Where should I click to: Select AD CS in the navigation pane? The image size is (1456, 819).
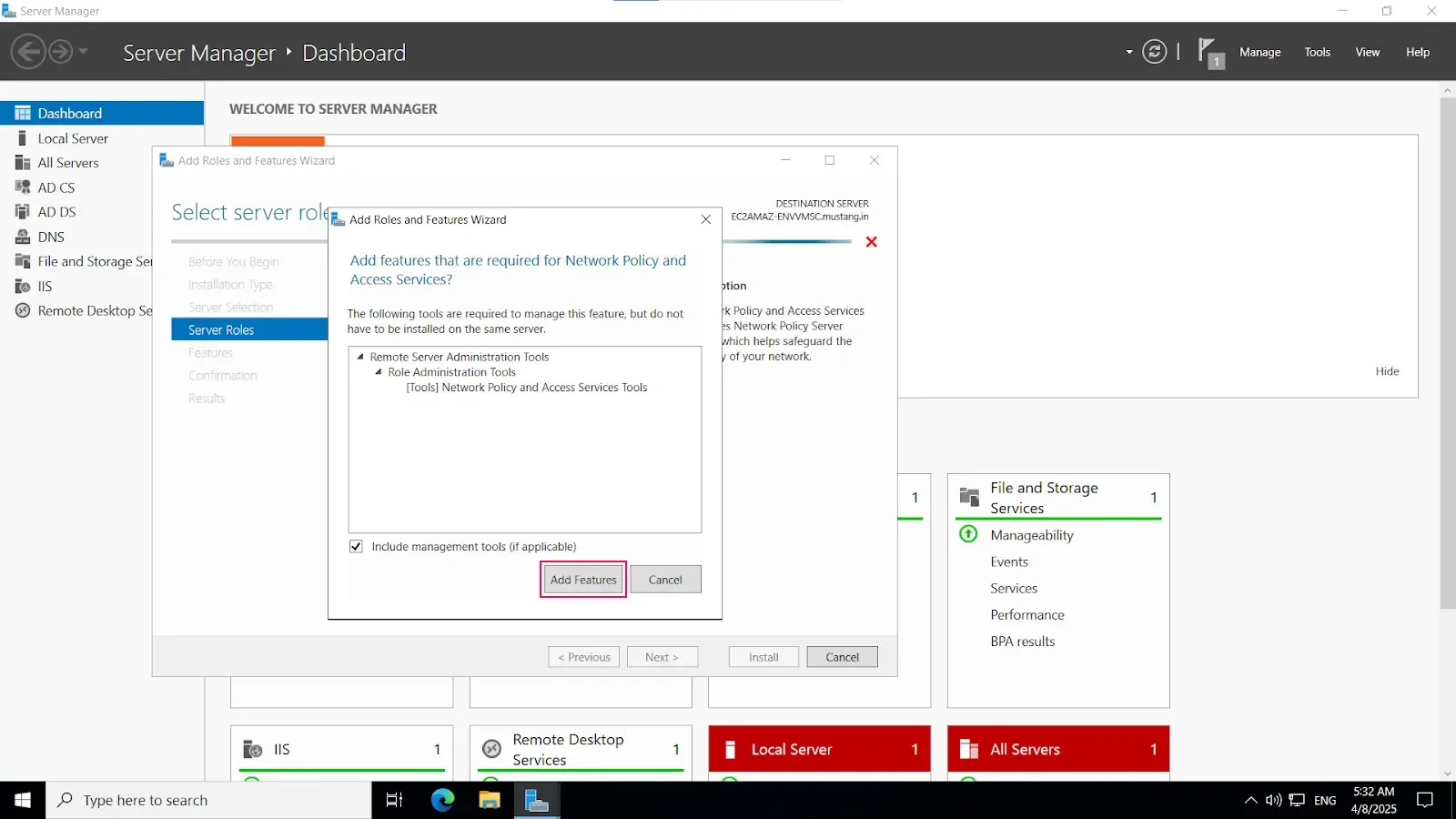56,187
